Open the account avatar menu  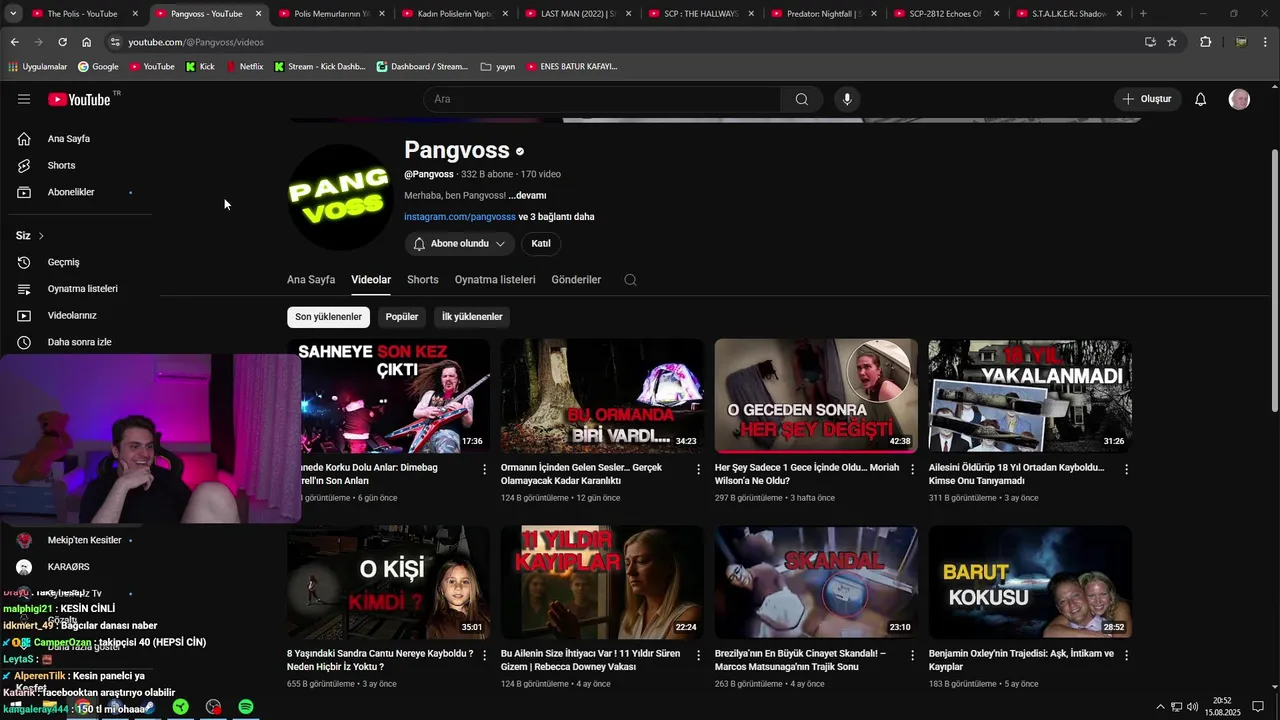tap(1239, 99)
